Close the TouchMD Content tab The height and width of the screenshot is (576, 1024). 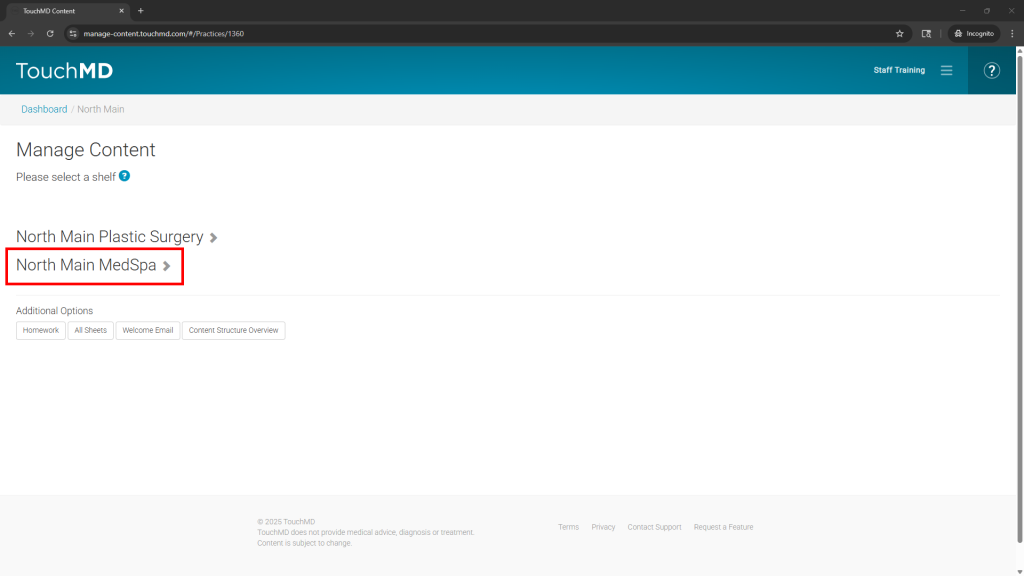tap(121, 10)
